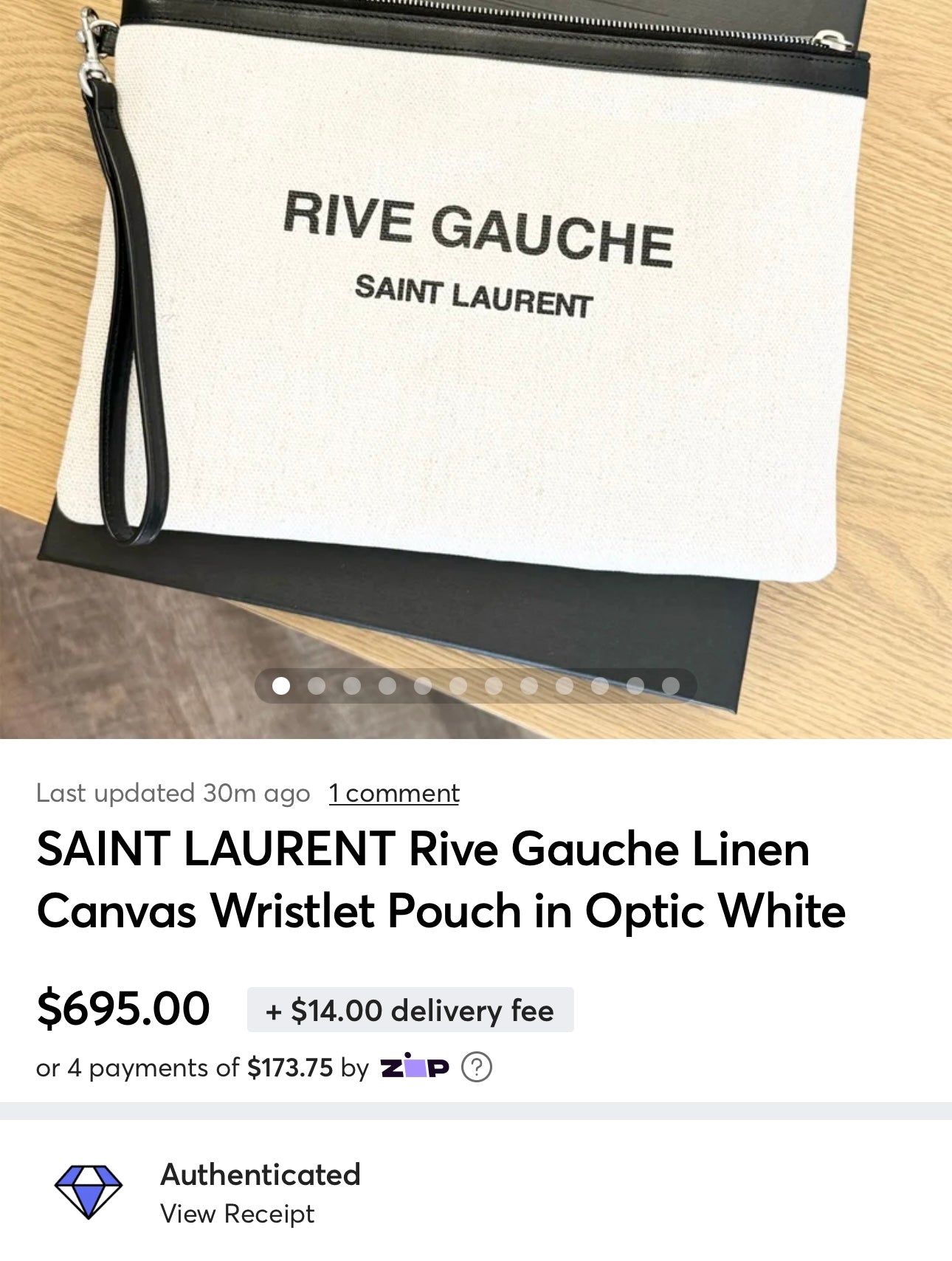Select the eleventh carousel indicator dot
The width and height of the screenshot is (952, 1261).
(x=635, y=686)
